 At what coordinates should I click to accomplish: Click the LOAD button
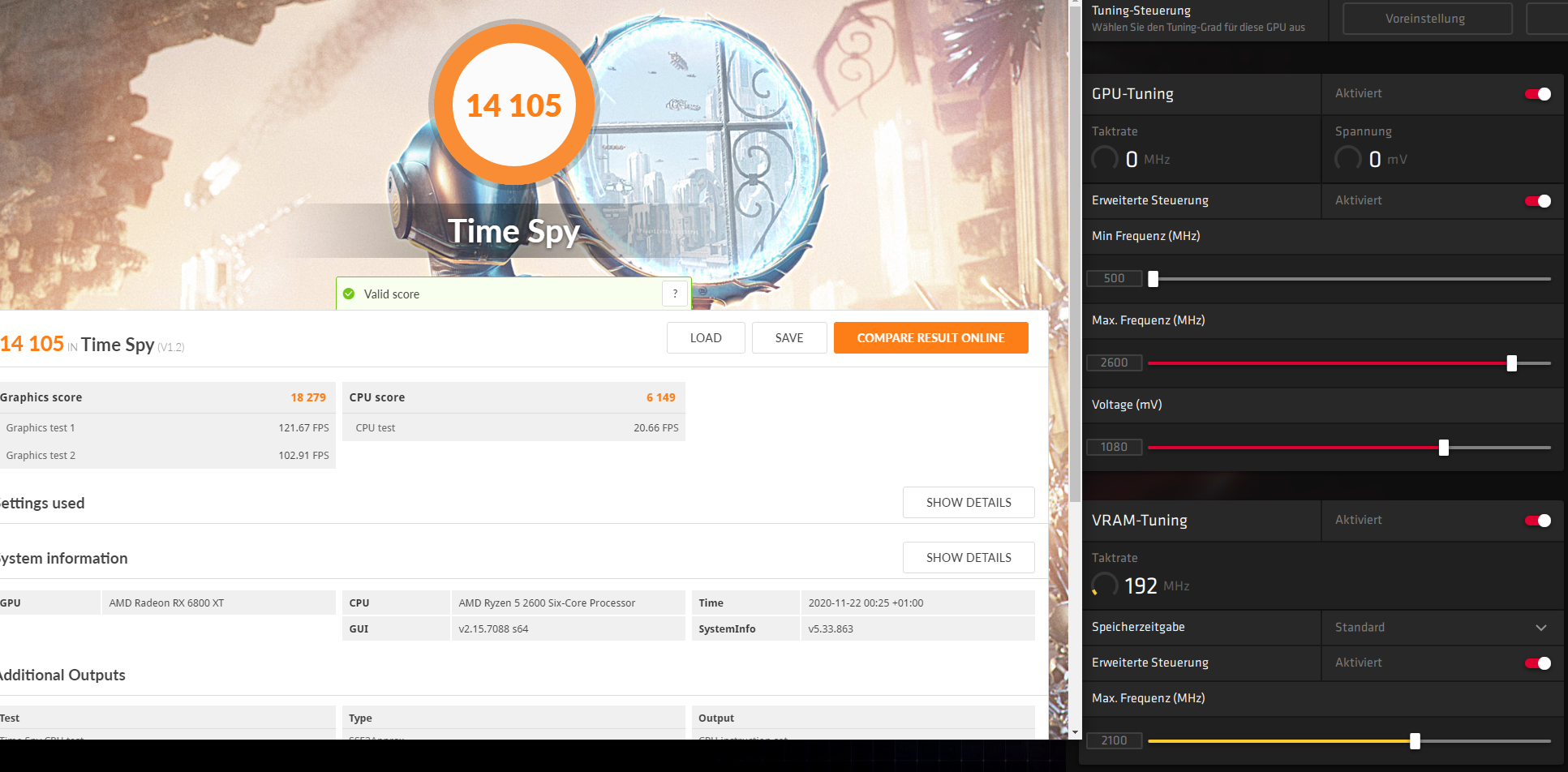click(706, 338)
